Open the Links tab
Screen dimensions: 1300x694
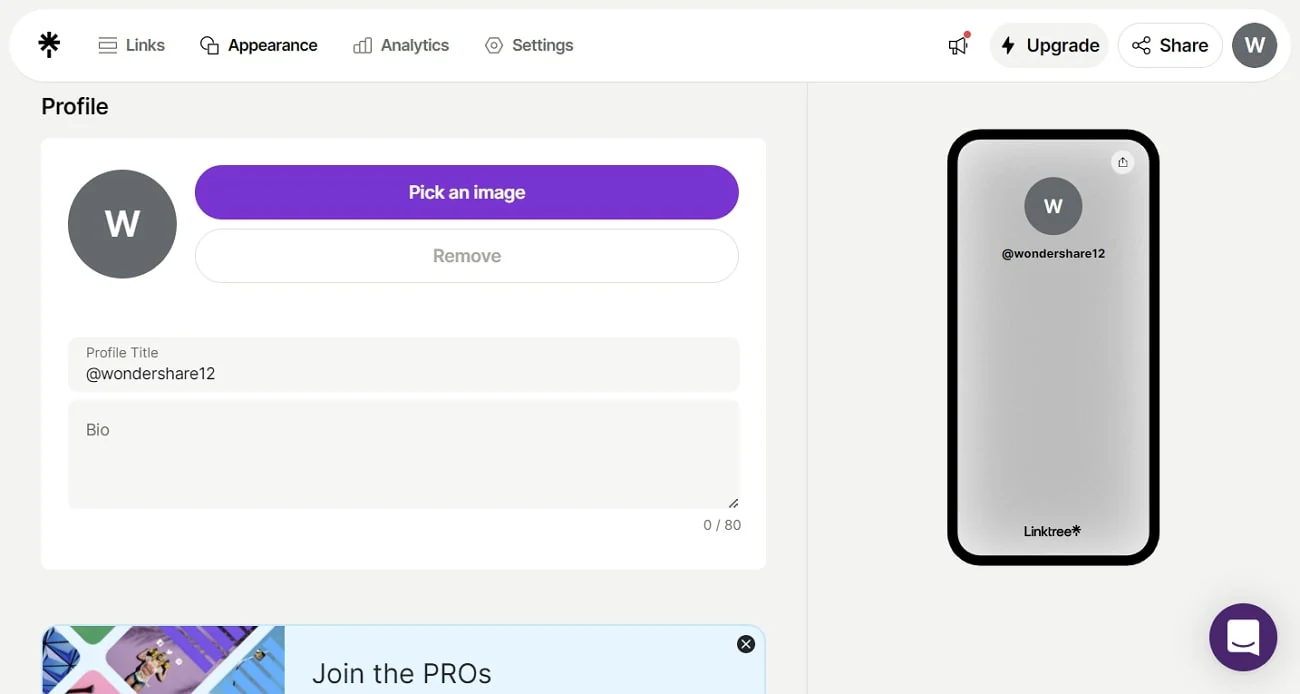click(x=132, y=45)
